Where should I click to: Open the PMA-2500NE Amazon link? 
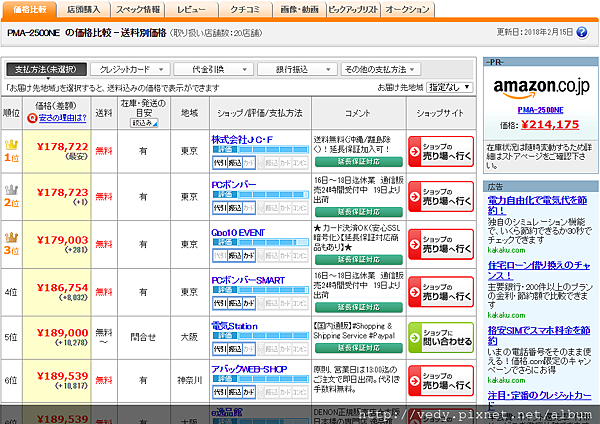540,110
